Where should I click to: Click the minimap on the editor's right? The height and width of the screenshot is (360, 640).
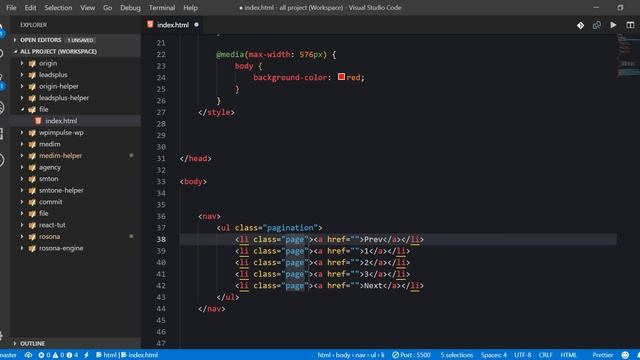click(628, 57)
